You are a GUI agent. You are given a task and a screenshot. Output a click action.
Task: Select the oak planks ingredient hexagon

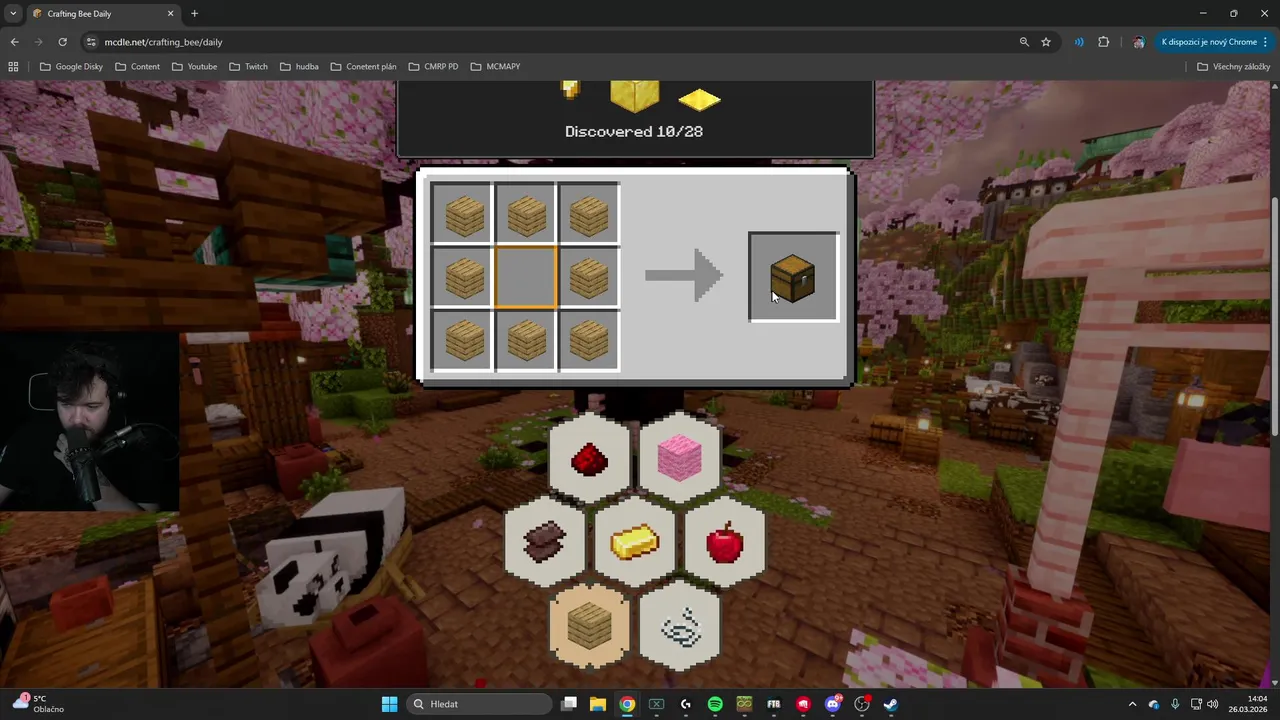(x=589, y=626)
